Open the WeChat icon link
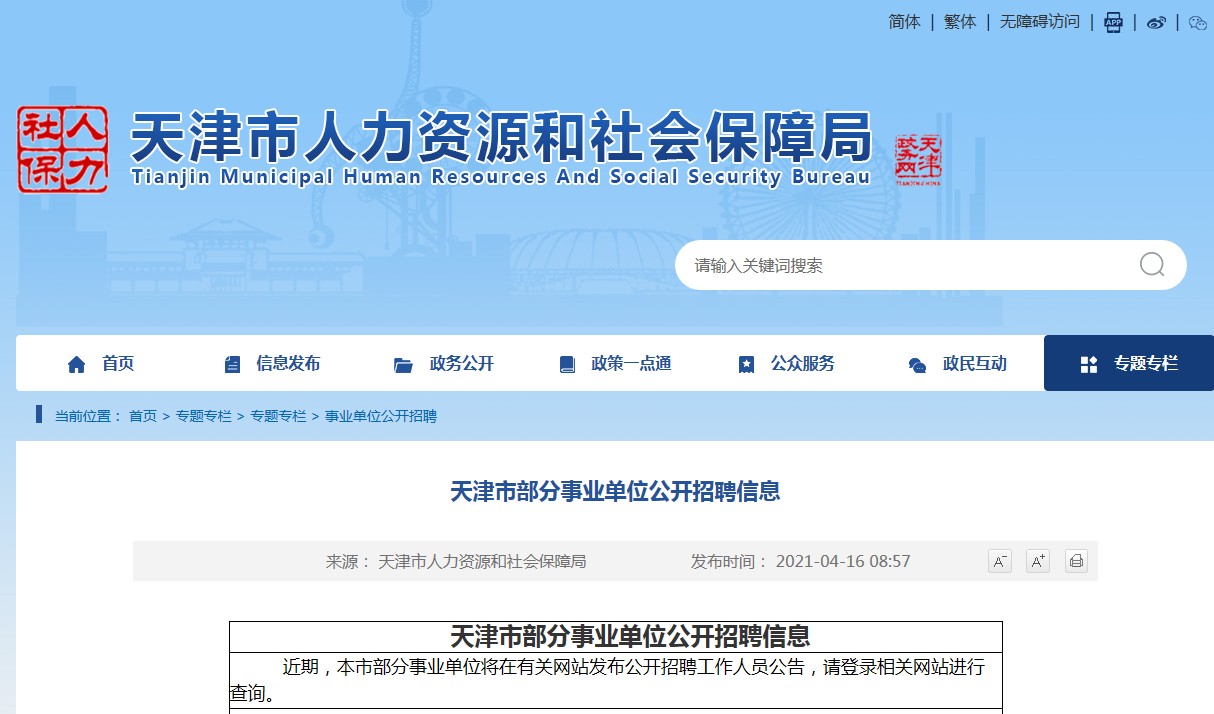Viewport: 1214px width, 714px height. tap(1197, 22)
